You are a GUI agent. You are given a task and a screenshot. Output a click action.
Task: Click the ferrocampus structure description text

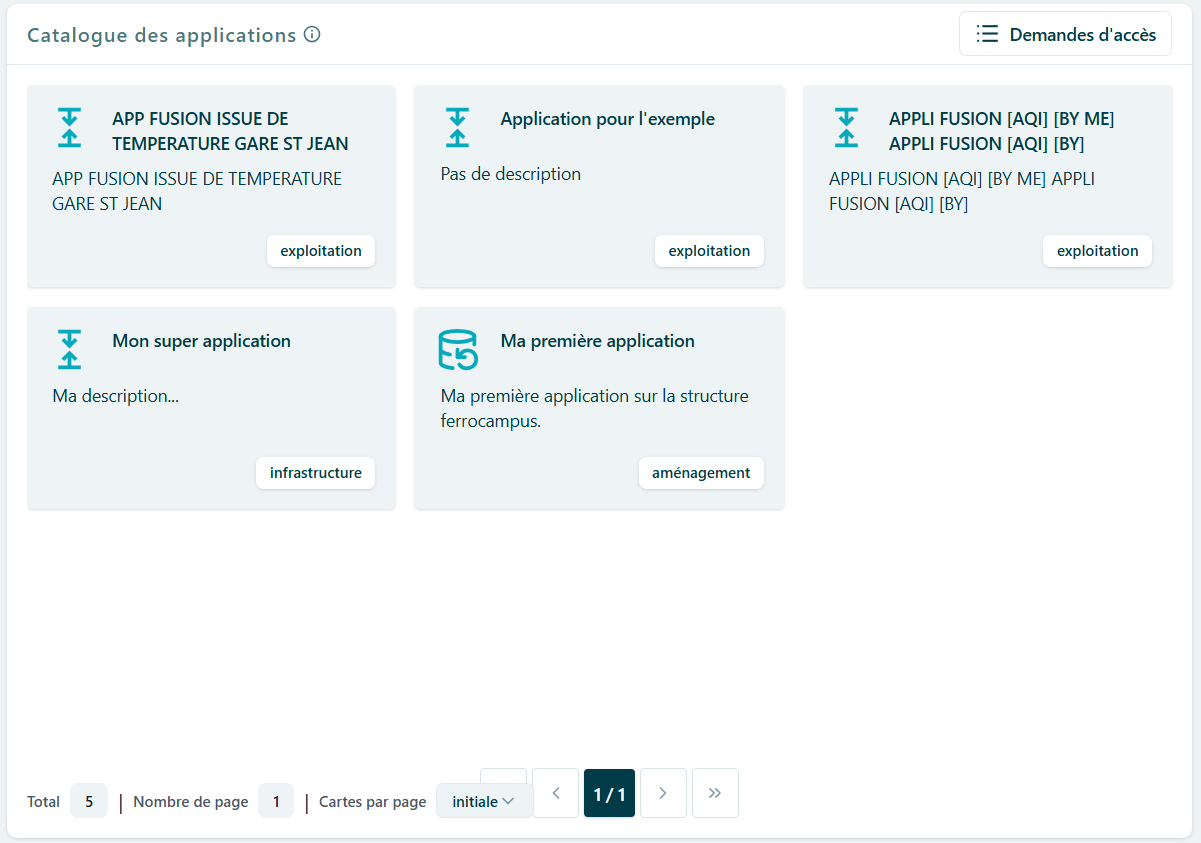pyautogui.click(x=595, y=409)
